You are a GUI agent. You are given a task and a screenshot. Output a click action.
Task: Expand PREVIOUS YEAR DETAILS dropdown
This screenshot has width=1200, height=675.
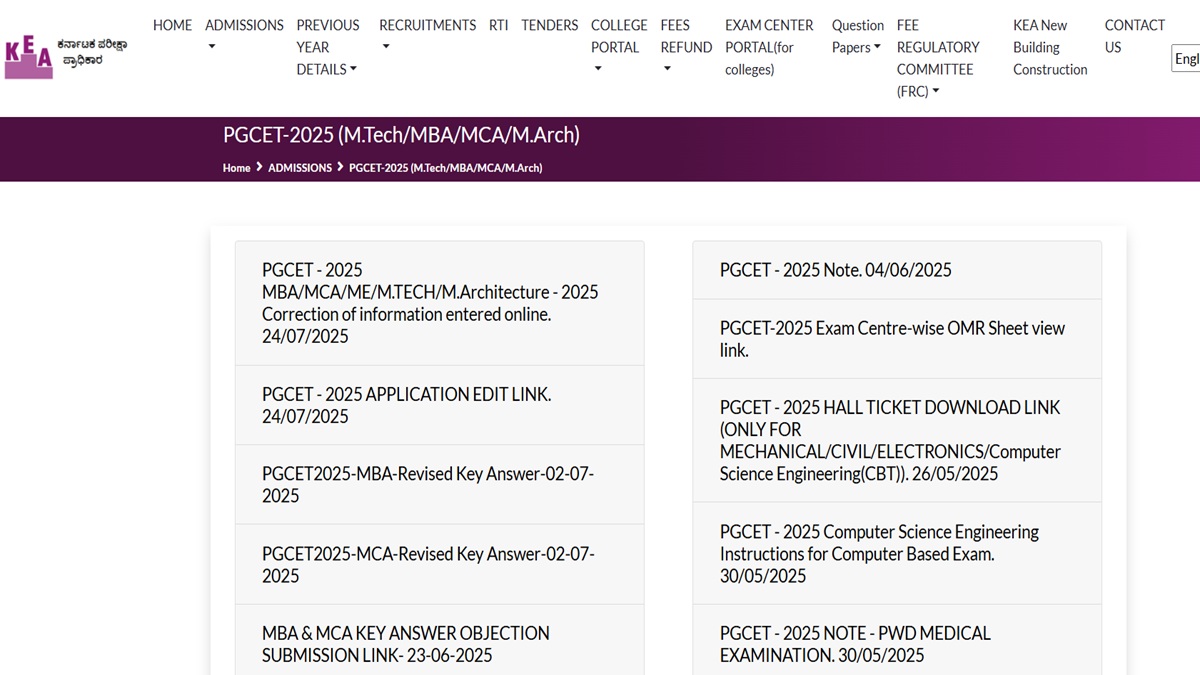328,47
